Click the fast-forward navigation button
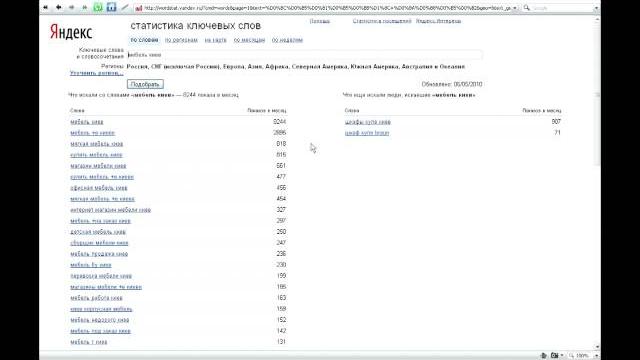Viewport: 640px width, 360px height. point(84,7)
